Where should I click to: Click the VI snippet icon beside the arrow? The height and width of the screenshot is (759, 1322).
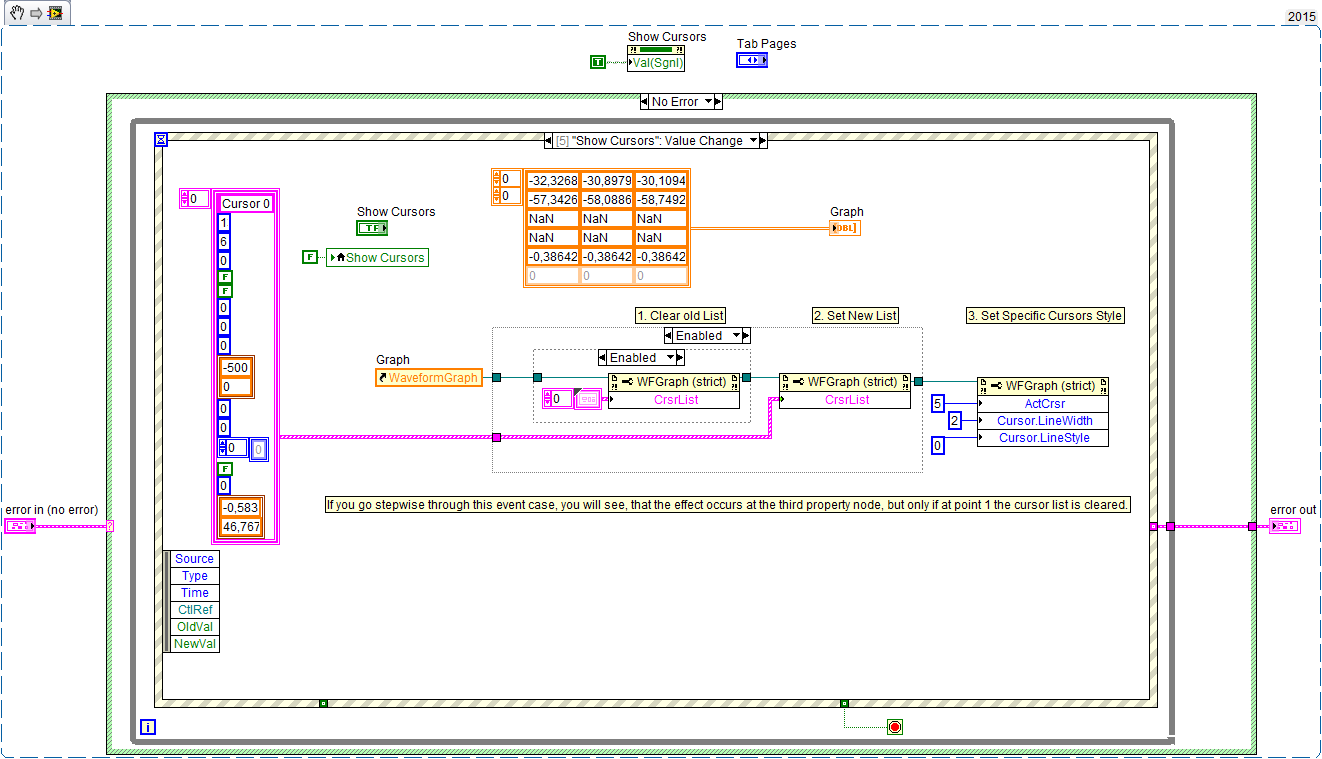click(x=55, y=13)
